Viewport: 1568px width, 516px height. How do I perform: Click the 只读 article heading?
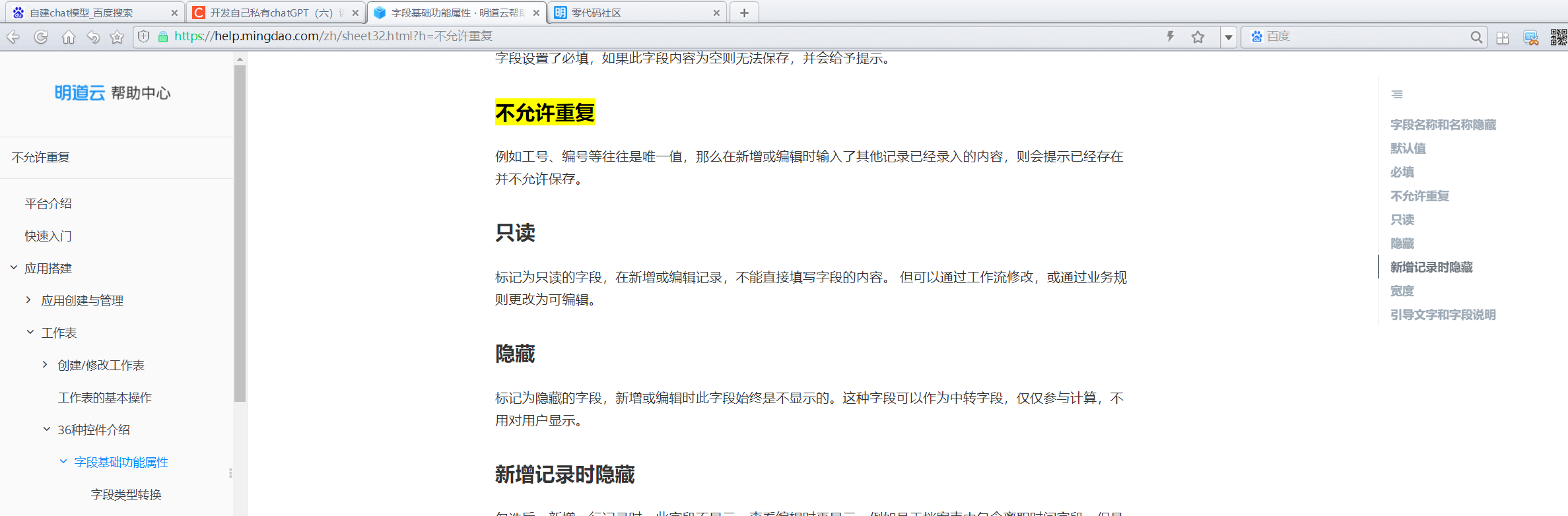(515, 233)
